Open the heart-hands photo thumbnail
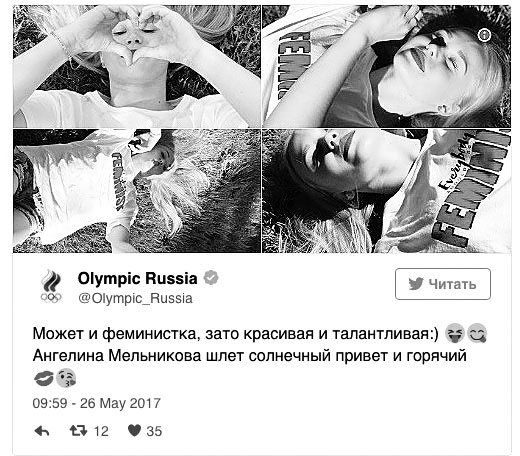The height and width of the screenshot is (456, 520). tap(137, 66)
